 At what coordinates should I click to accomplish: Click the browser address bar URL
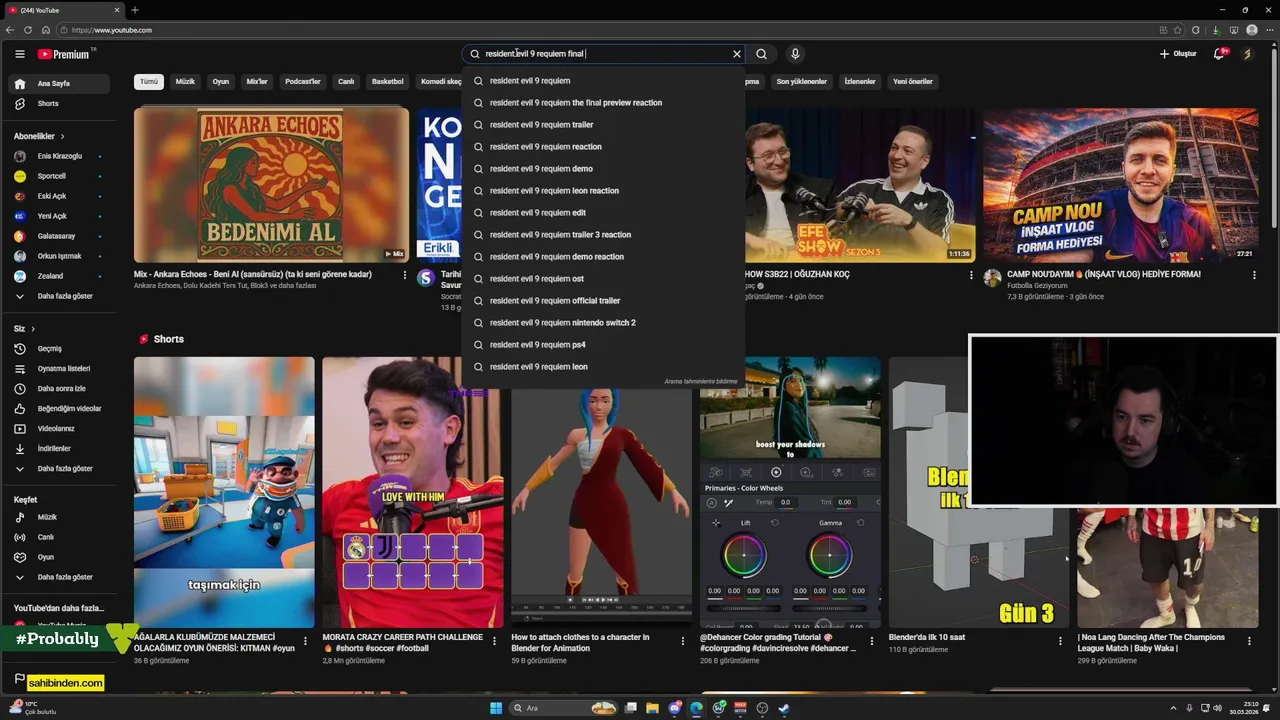pos(112,30)
